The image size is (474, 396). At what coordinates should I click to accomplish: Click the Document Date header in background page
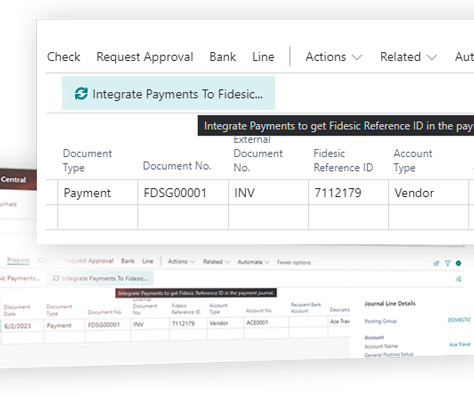pos(17,310)
